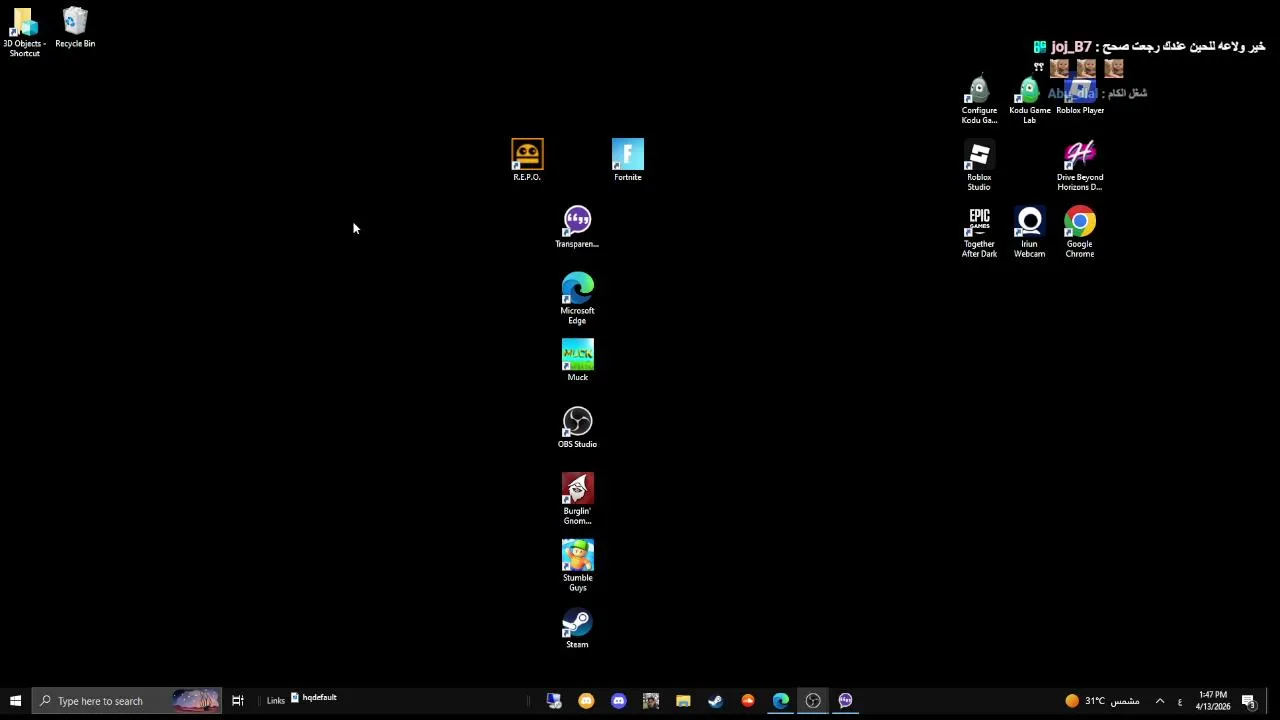Open the Discord icon on the taskbar

click(619, 701)
